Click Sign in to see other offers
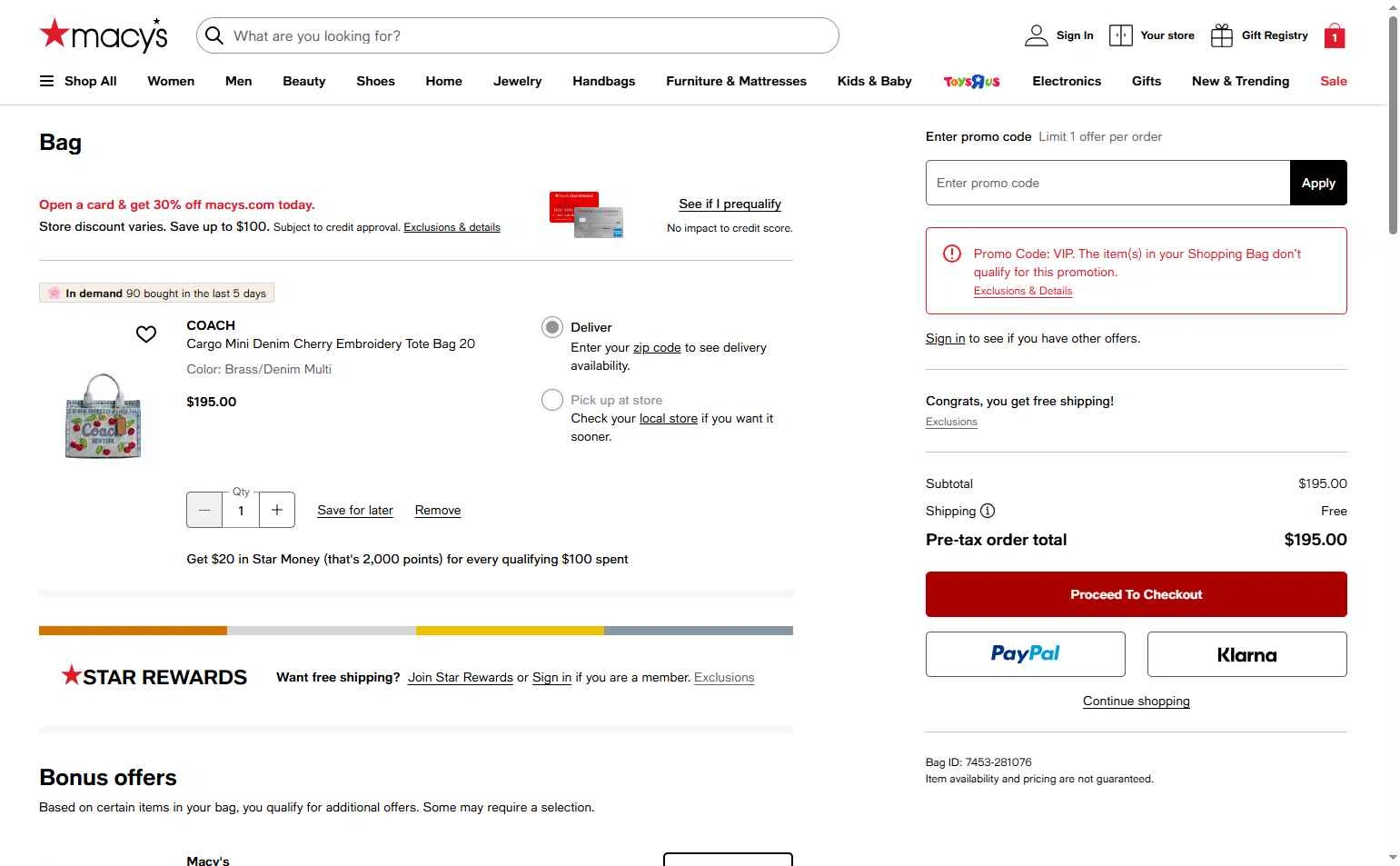 pyautogui.click(x=946, y=338)
